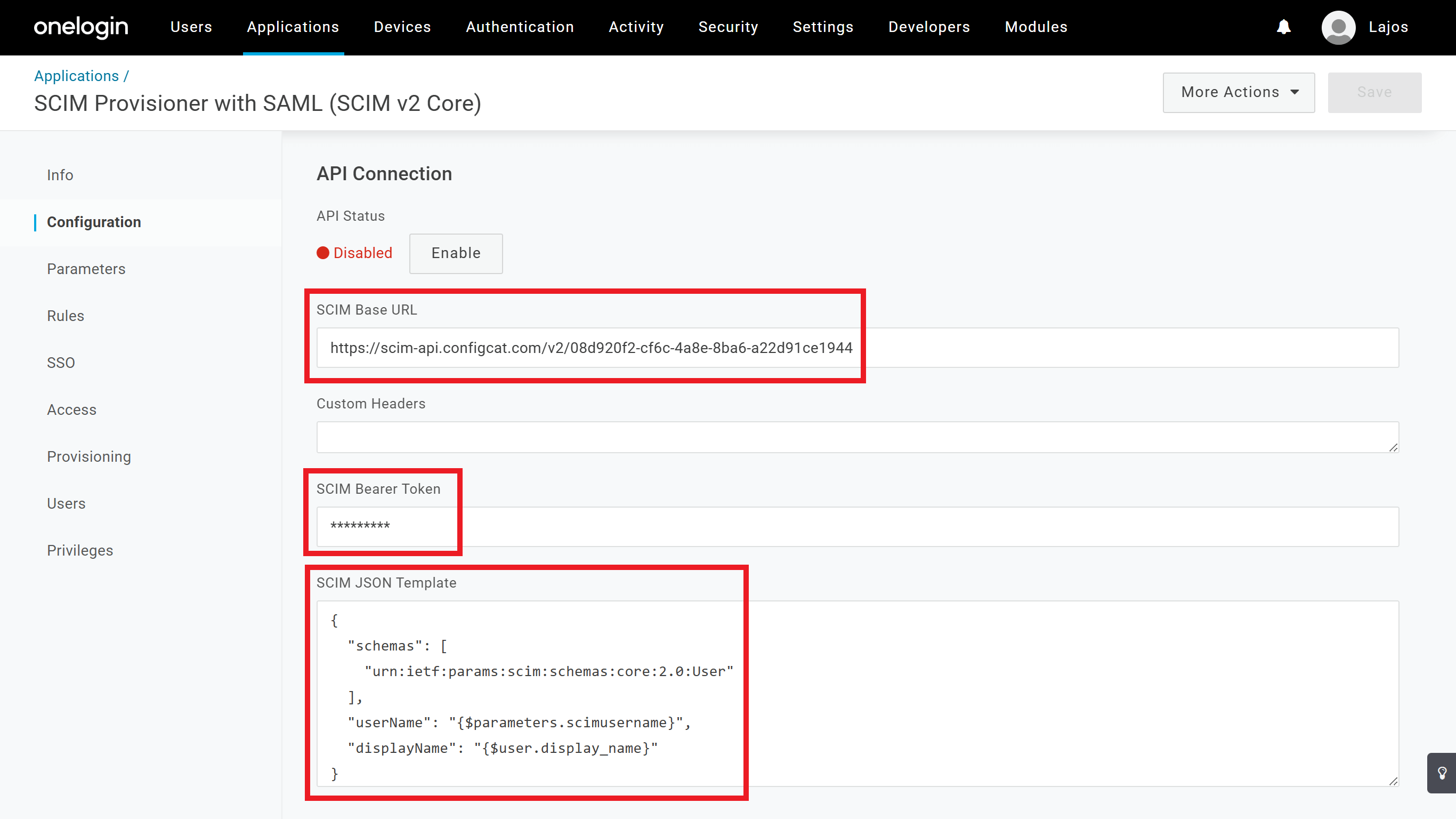Open the Privileges section
Screen dimensions: 1456x819
click(x=80, y=550)
